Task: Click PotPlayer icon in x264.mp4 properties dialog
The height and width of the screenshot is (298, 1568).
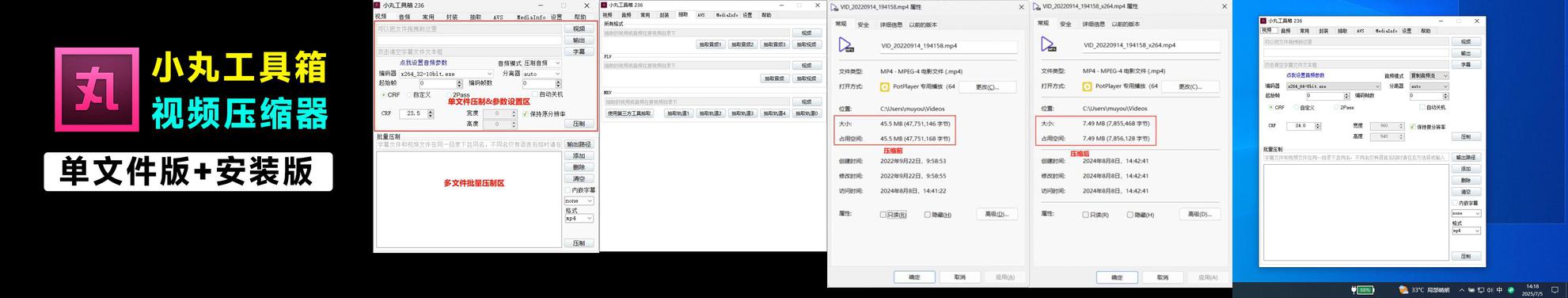Action: [x=1088, y=86]
